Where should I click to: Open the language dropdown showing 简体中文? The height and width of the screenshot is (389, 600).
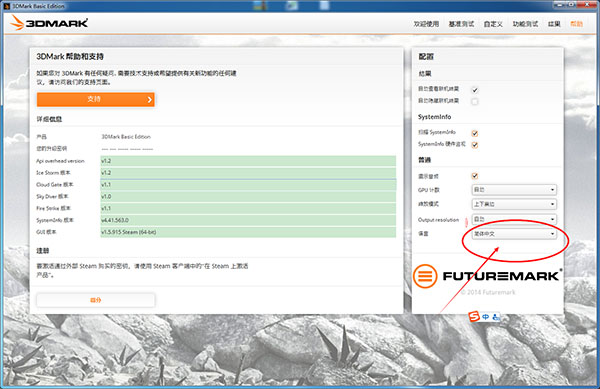pos(514,234)
